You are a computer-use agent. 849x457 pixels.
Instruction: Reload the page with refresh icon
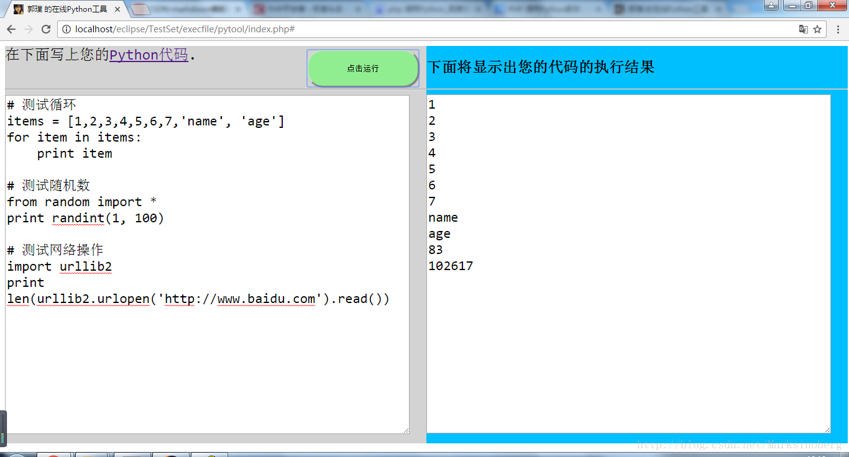point(46,29)
